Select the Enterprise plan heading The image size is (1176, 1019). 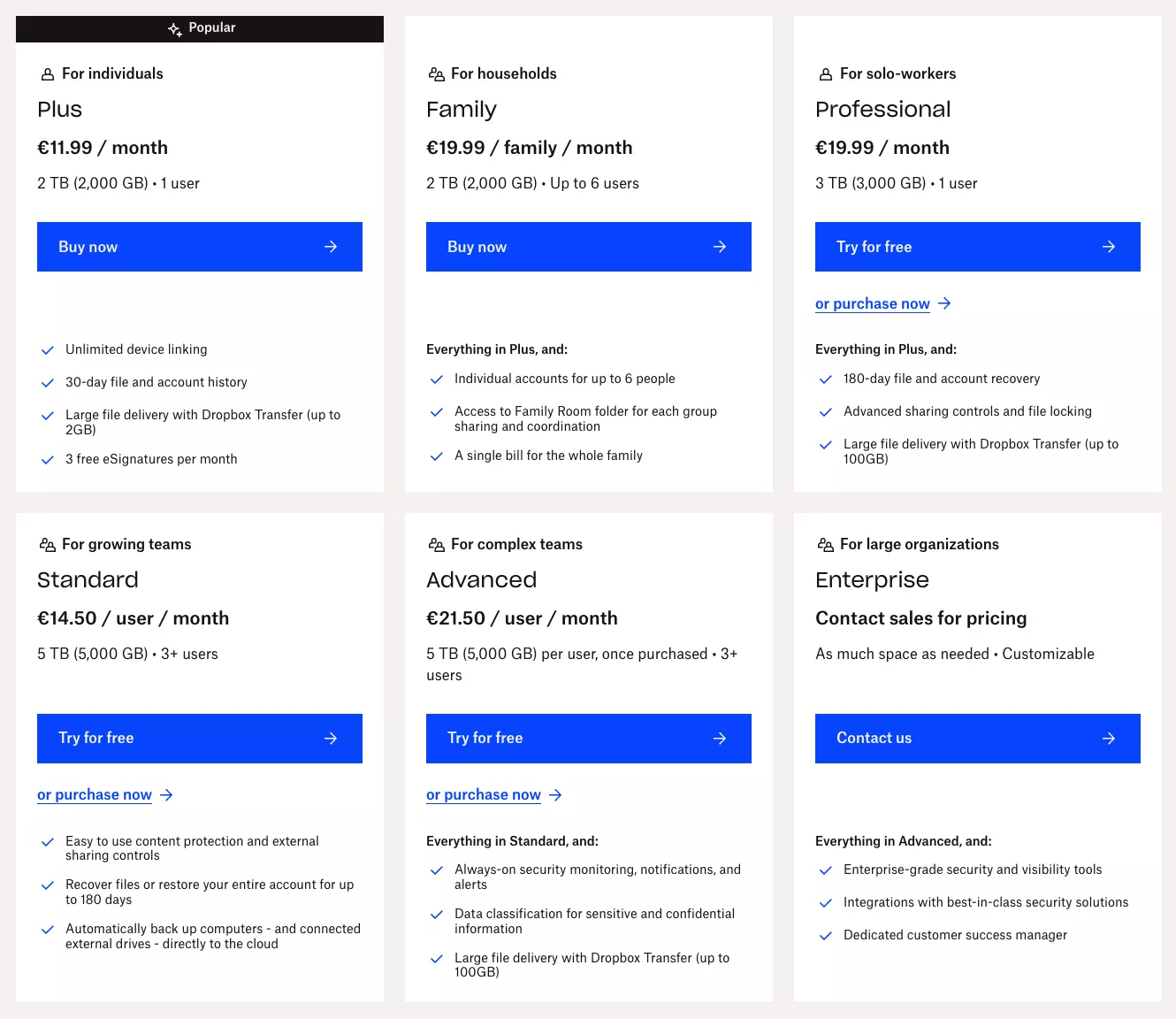pos(872,580)
